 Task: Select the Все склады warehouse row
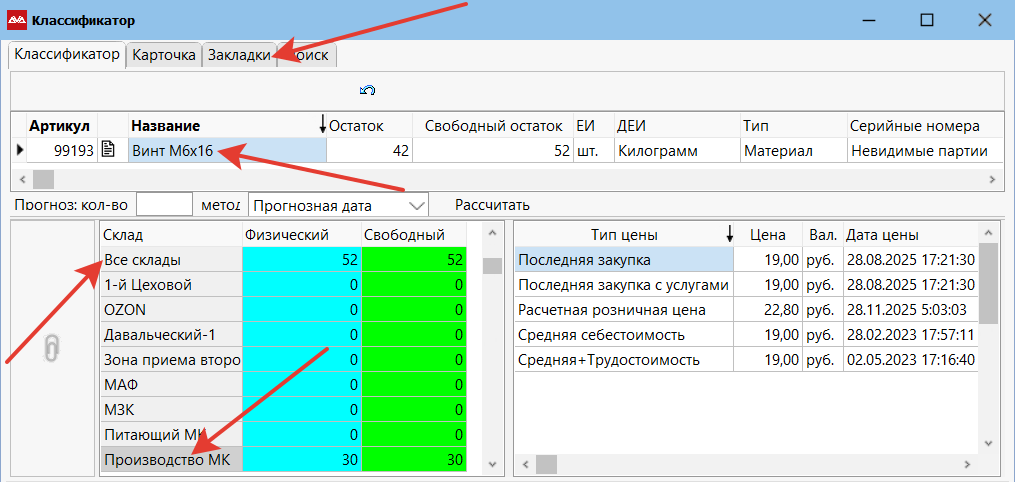point(170,260)
